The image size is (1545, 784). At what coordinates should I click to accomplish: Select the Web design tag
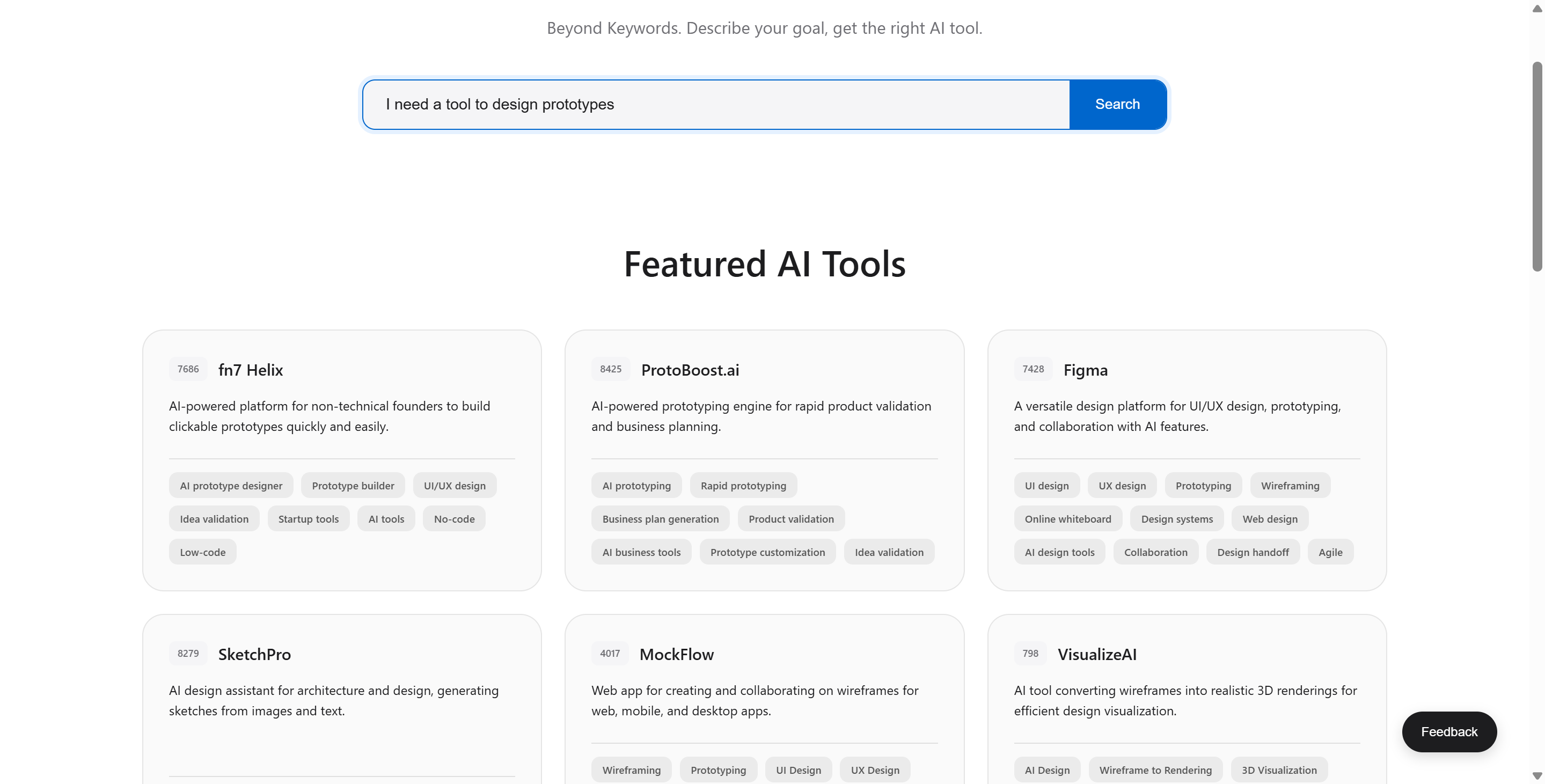[1270, 519]
